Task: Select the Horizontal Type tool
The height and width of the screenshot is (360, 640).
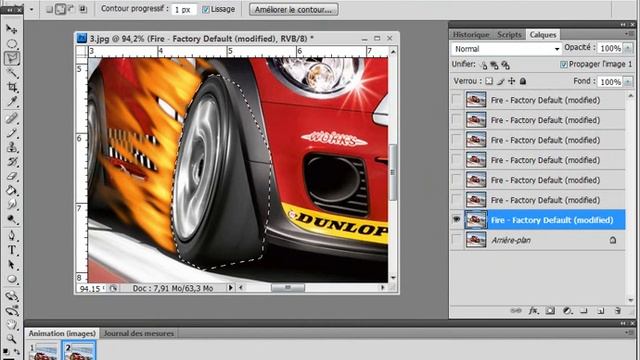Action: pyautogui.click(x=11, y=250)
